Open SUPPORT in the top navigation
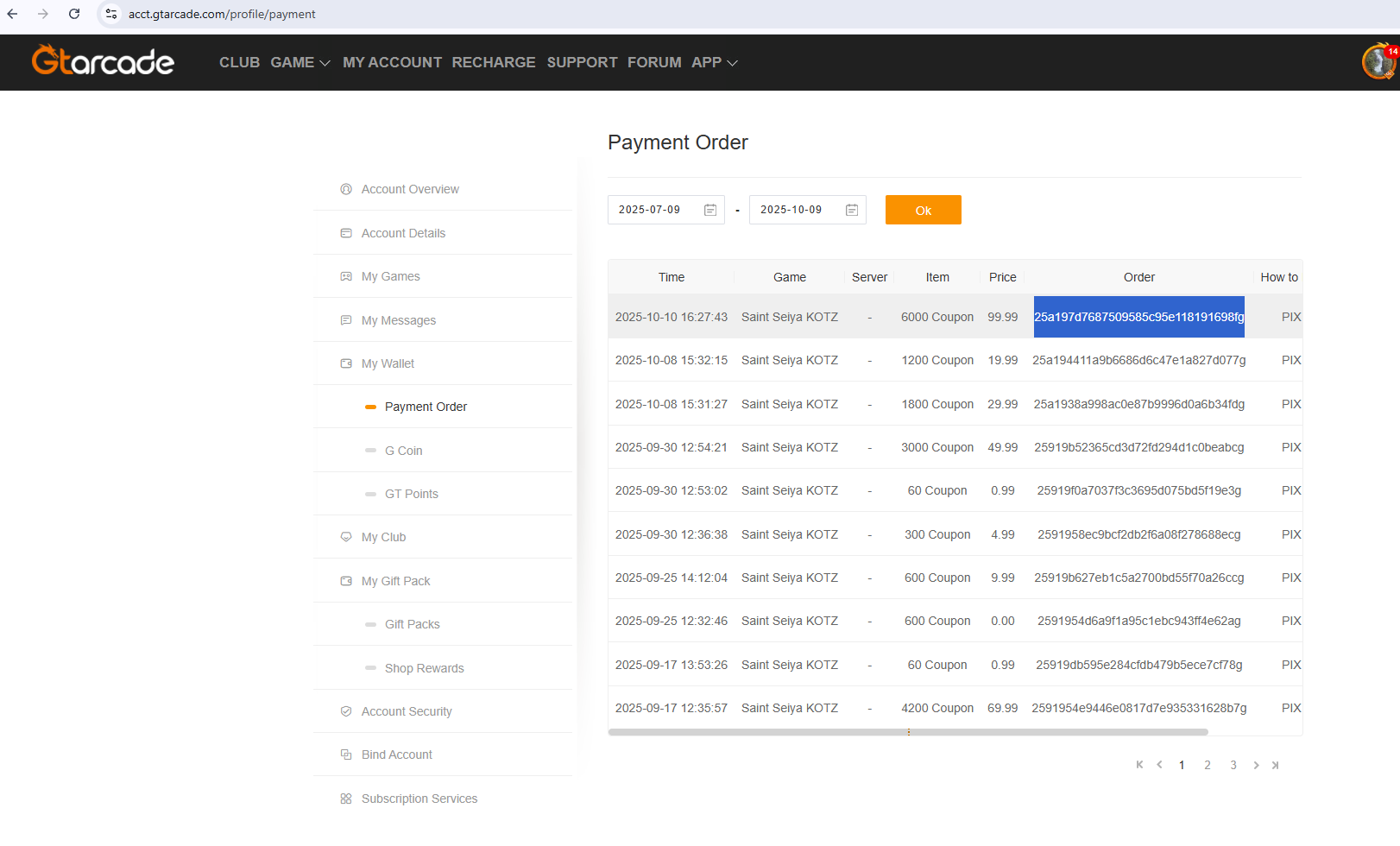 point(582,62)
